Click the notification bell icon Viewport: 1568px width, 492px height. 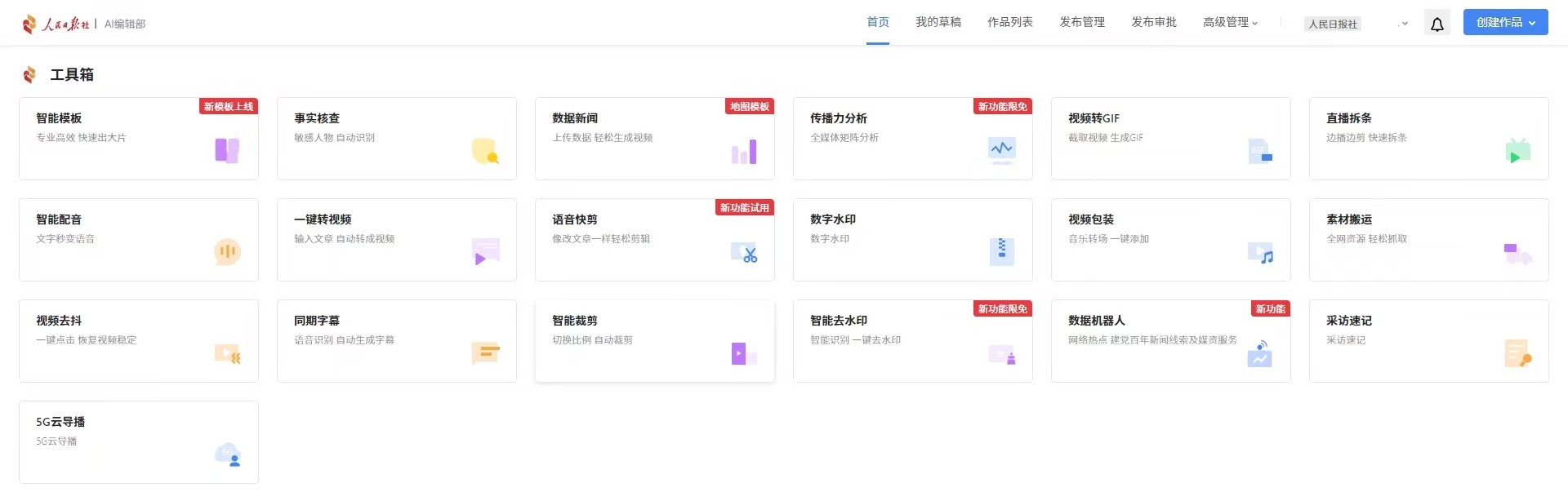[1437, 24]
